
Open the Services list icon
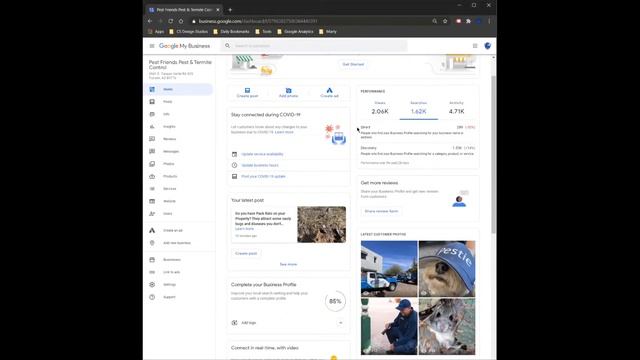(152, 189)
